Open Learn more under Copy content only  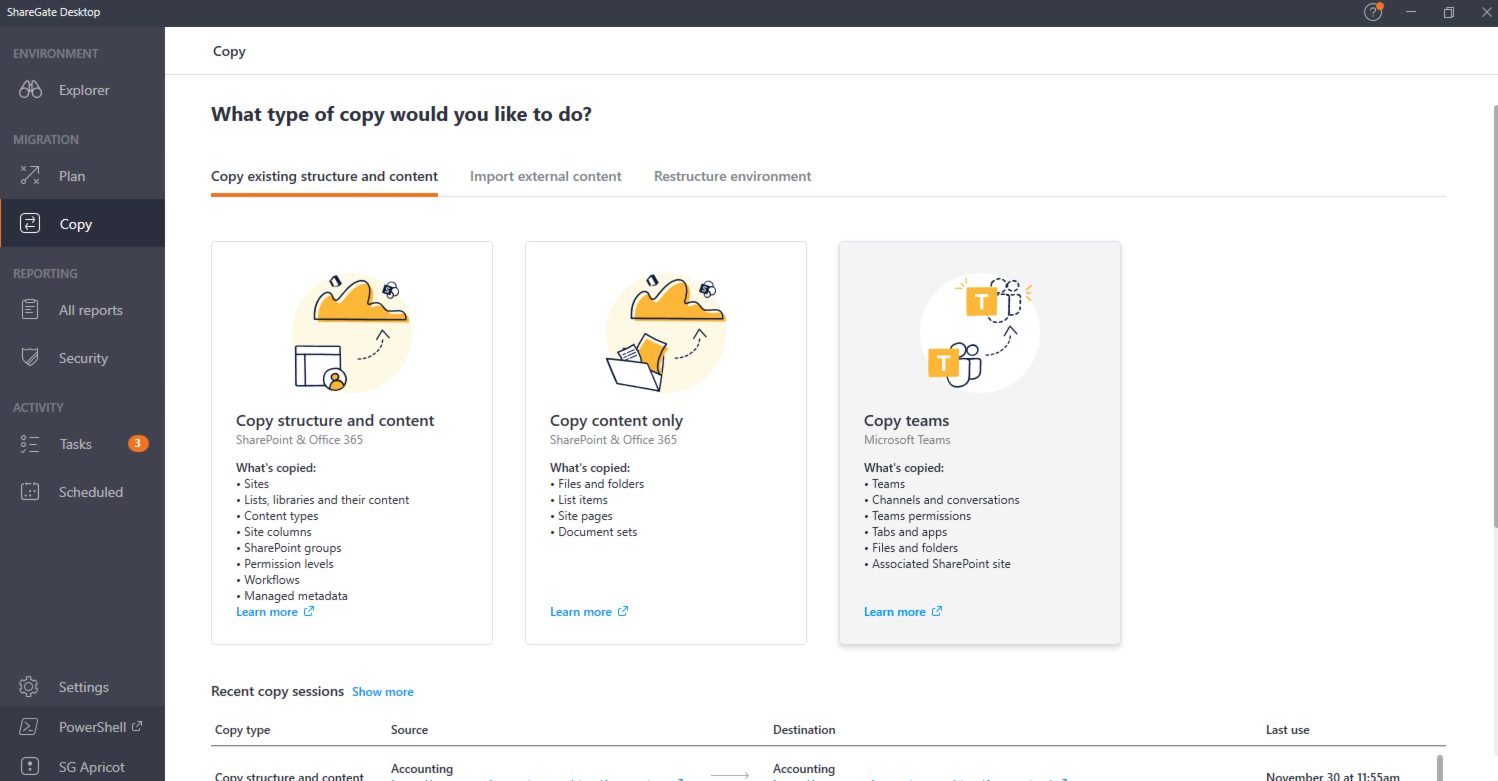581,612
